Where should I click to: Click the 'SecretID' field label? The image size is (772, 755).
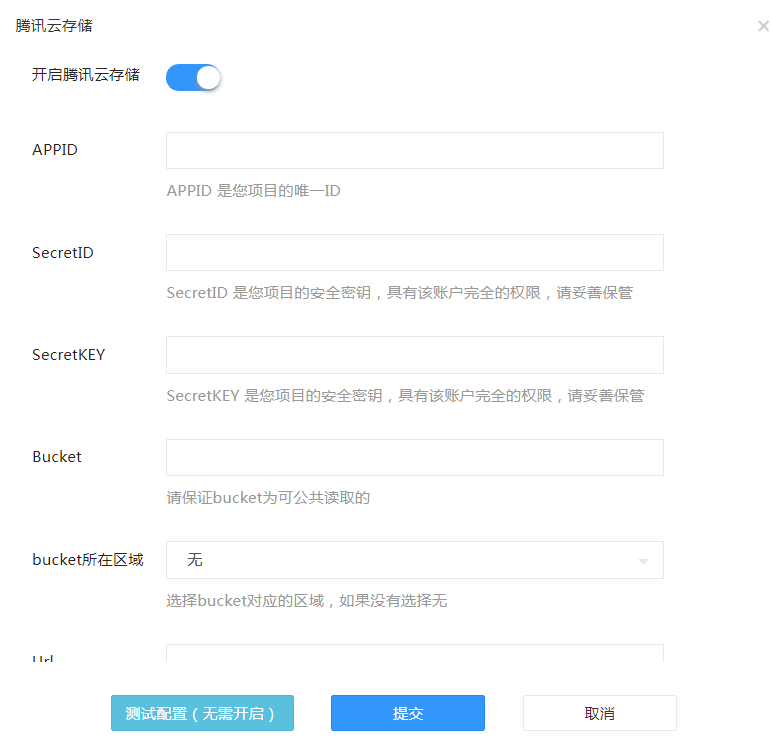point(63,253)
